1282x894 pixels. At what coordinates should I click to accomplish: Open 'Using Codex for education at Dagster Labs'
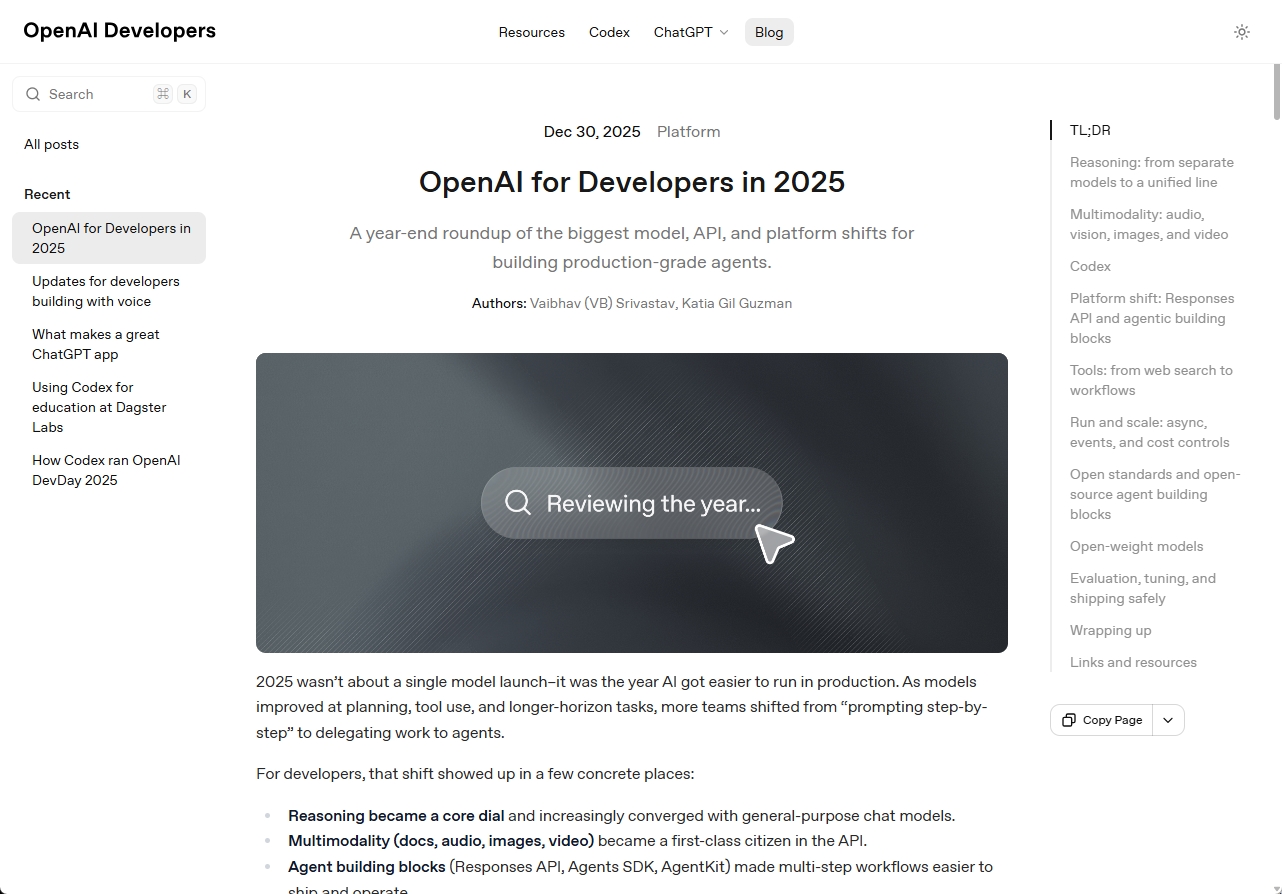(x=109, y=407)
